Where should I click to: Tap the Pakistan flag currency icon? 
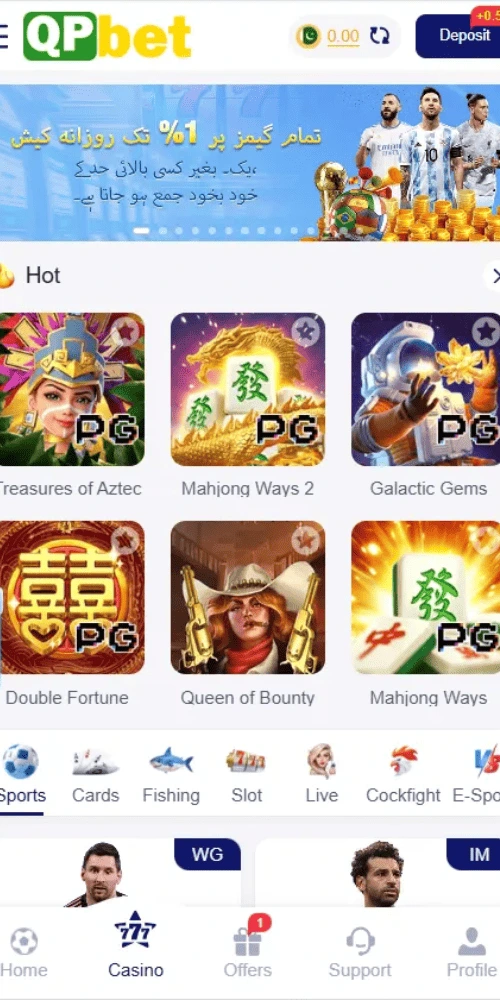click(x=309, y=36)
